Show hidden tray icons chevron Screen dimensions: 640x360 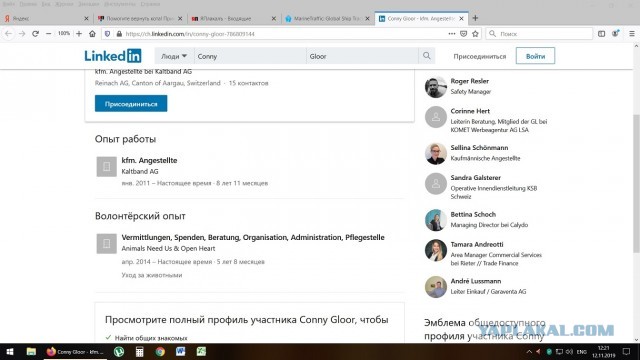(x=529, y=351)
